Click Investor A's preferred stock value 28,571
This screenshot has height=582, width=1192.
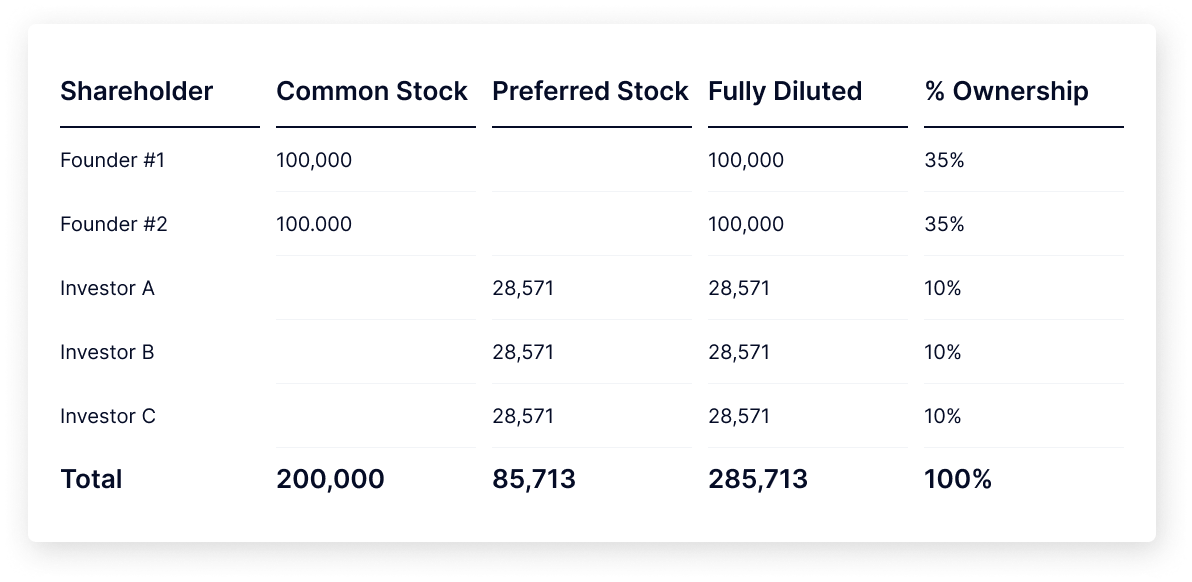tap(523, 288)
